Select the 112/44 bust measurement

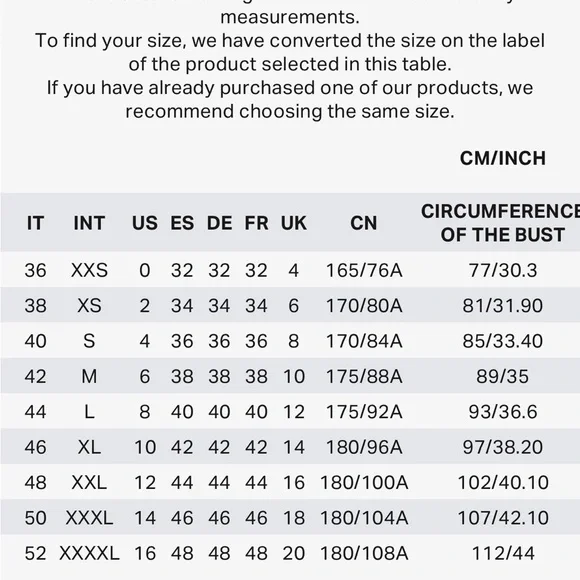(x=502, y=553)
